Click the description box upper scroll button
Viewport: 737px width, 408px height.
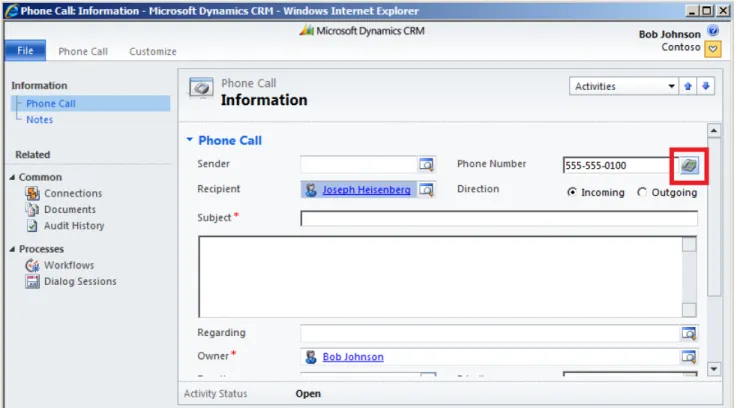689,244
